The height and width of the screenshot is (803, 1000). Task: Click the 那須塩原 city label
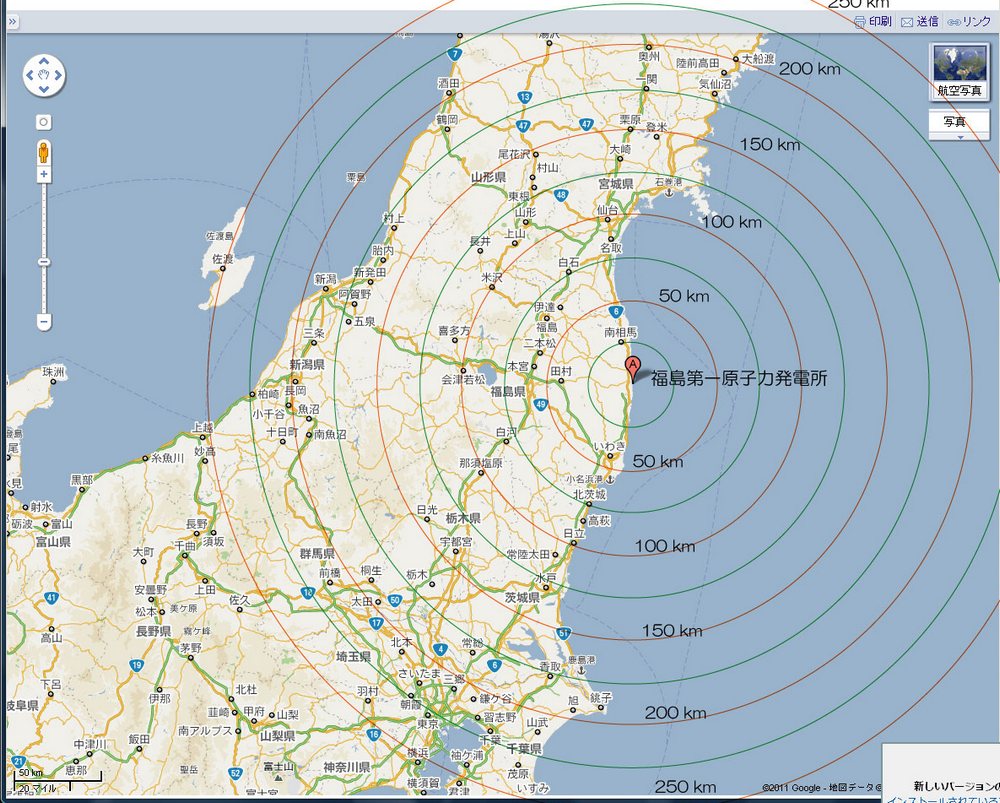(x=481, y=463)
